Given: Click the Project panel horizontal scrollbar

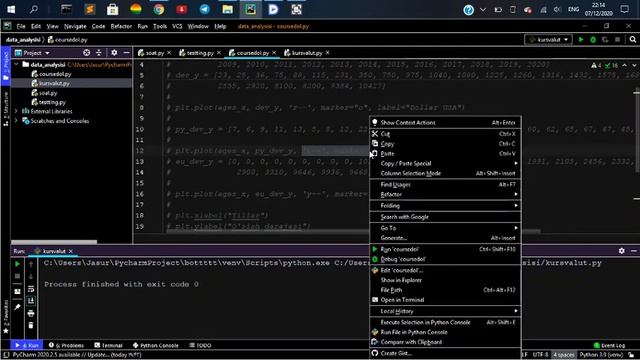Looking at the screenshot, I should click(54, 242).
